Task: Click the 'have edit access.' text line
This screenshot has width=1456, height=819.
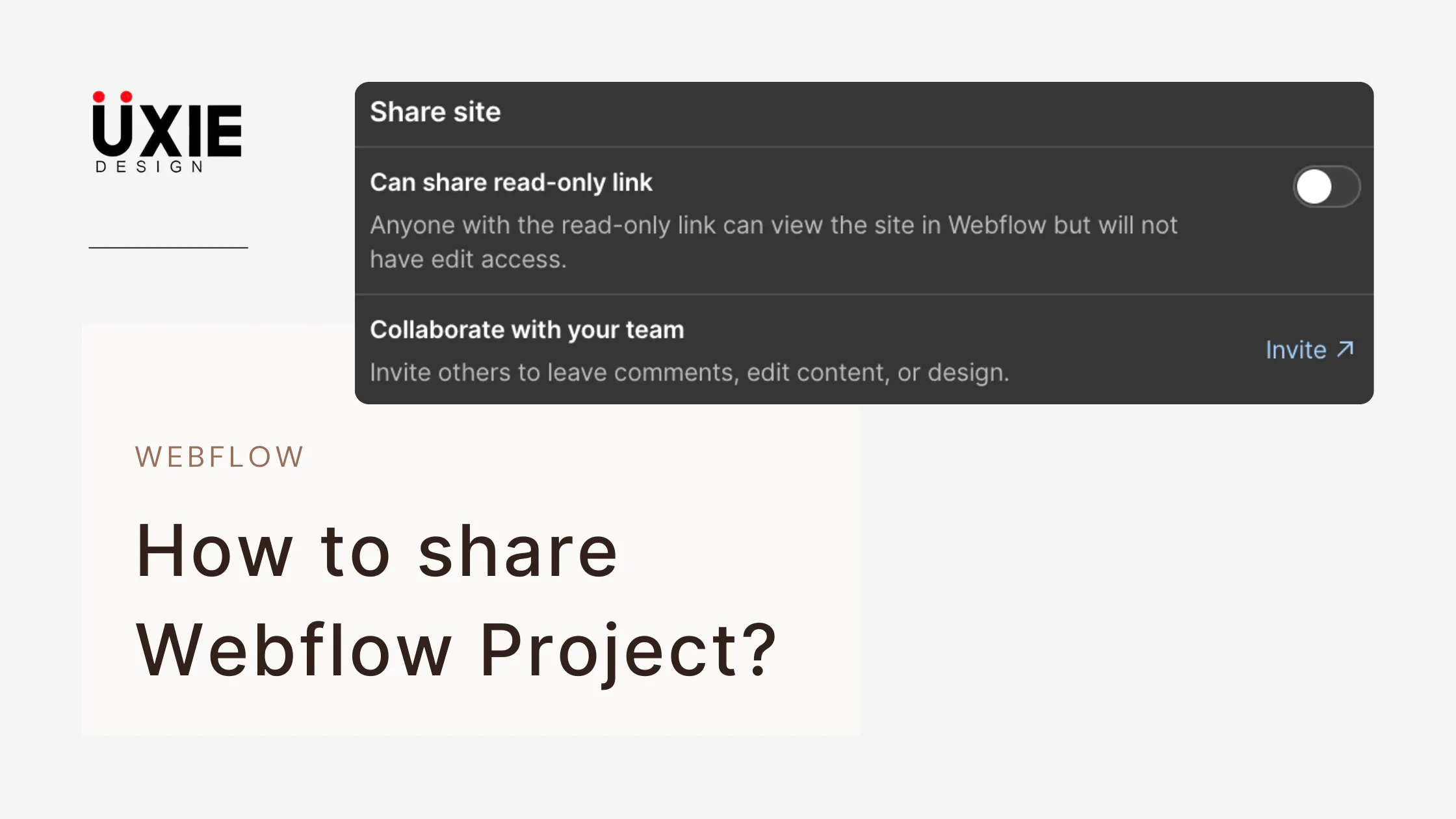Action: point(468,259)
